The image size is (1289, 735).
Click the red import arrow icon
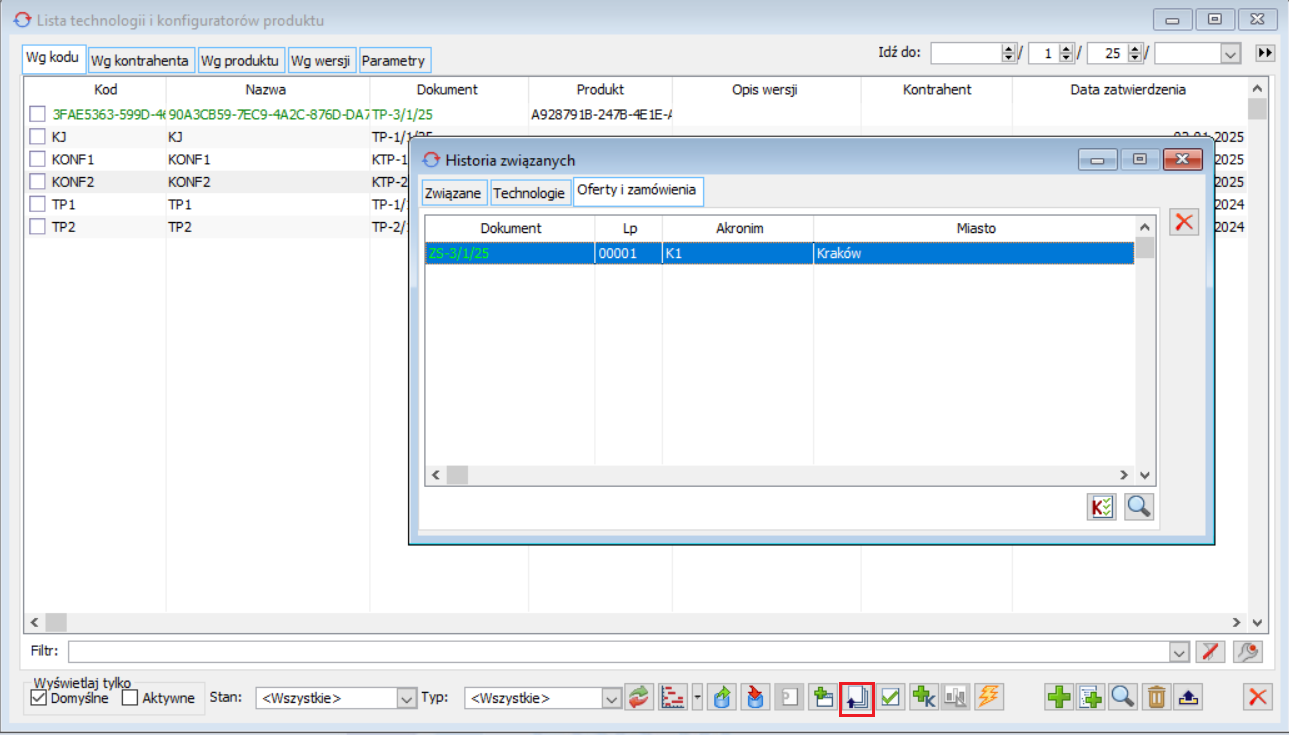pyautogui.click(x=757, y=697)
